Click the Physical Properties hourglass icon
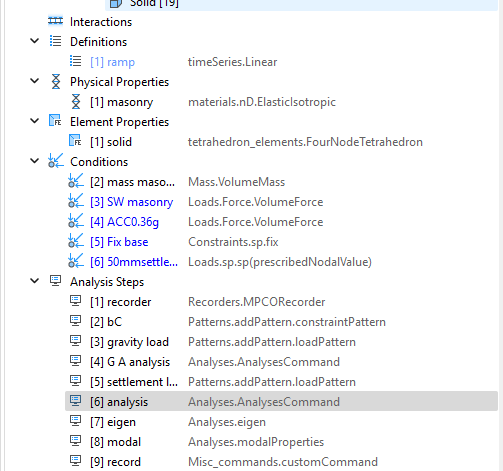Viewport: 503px width, 471px height. [56, 81]
